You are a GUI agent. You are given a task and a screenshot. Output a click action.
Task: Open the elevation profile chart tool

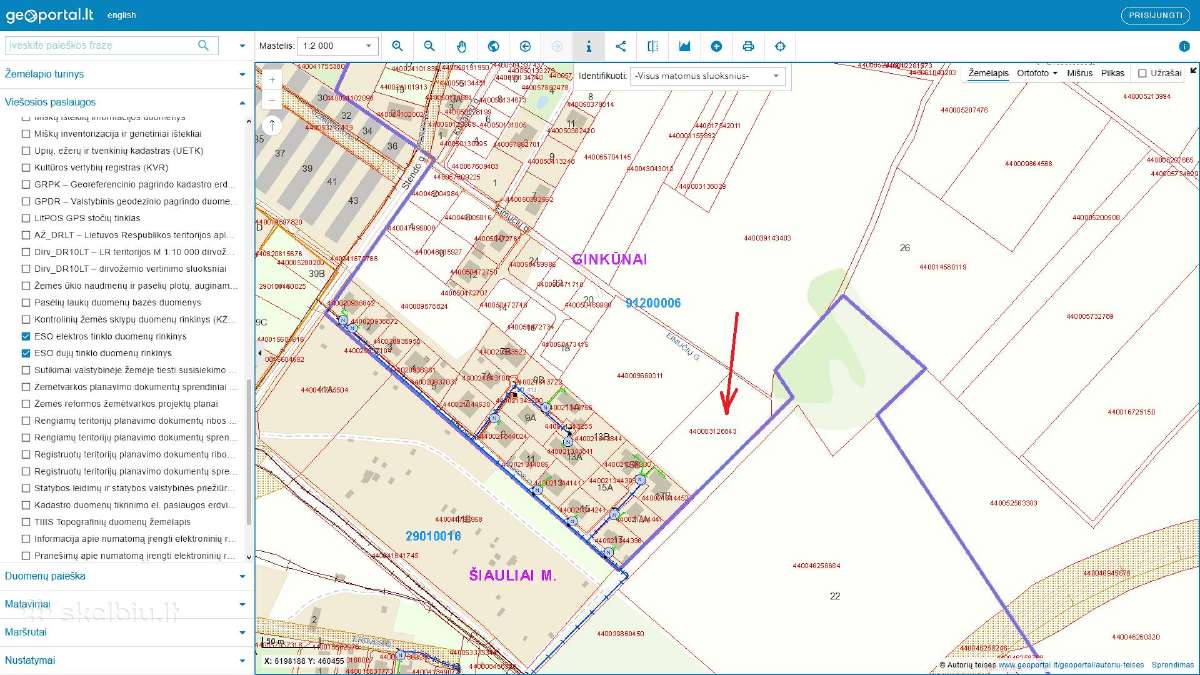[x=685, y=46]
